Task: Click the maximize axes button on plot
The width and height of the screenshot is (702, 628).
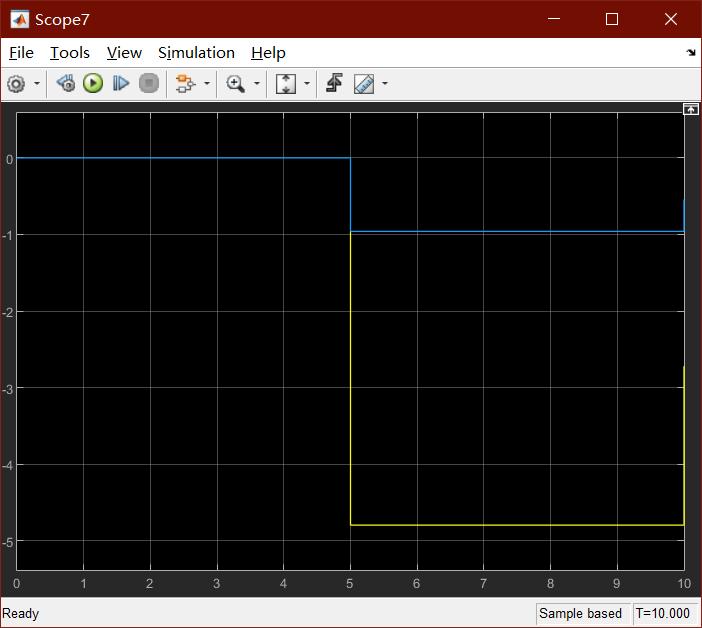Action: [690, 109]
